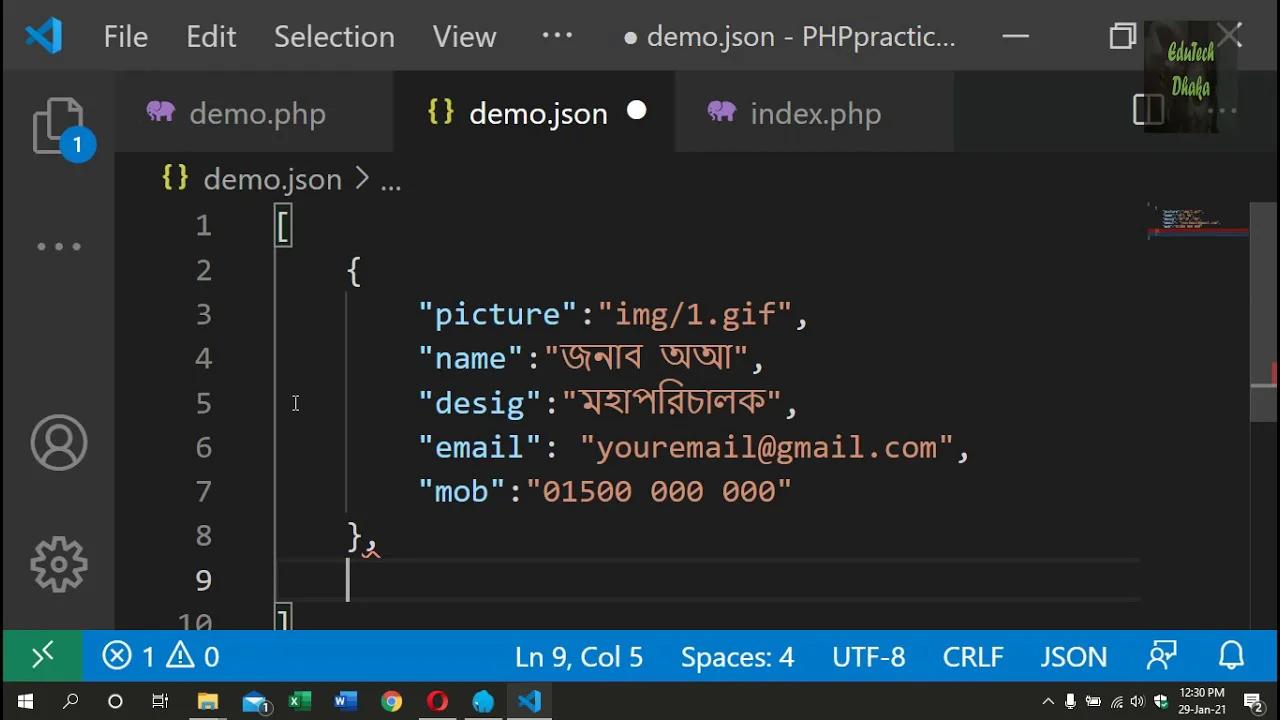This screenshot has width=1280, height=720.
Task: Show hidden menu items via title bar ellipsis
Action: (557, 35)
